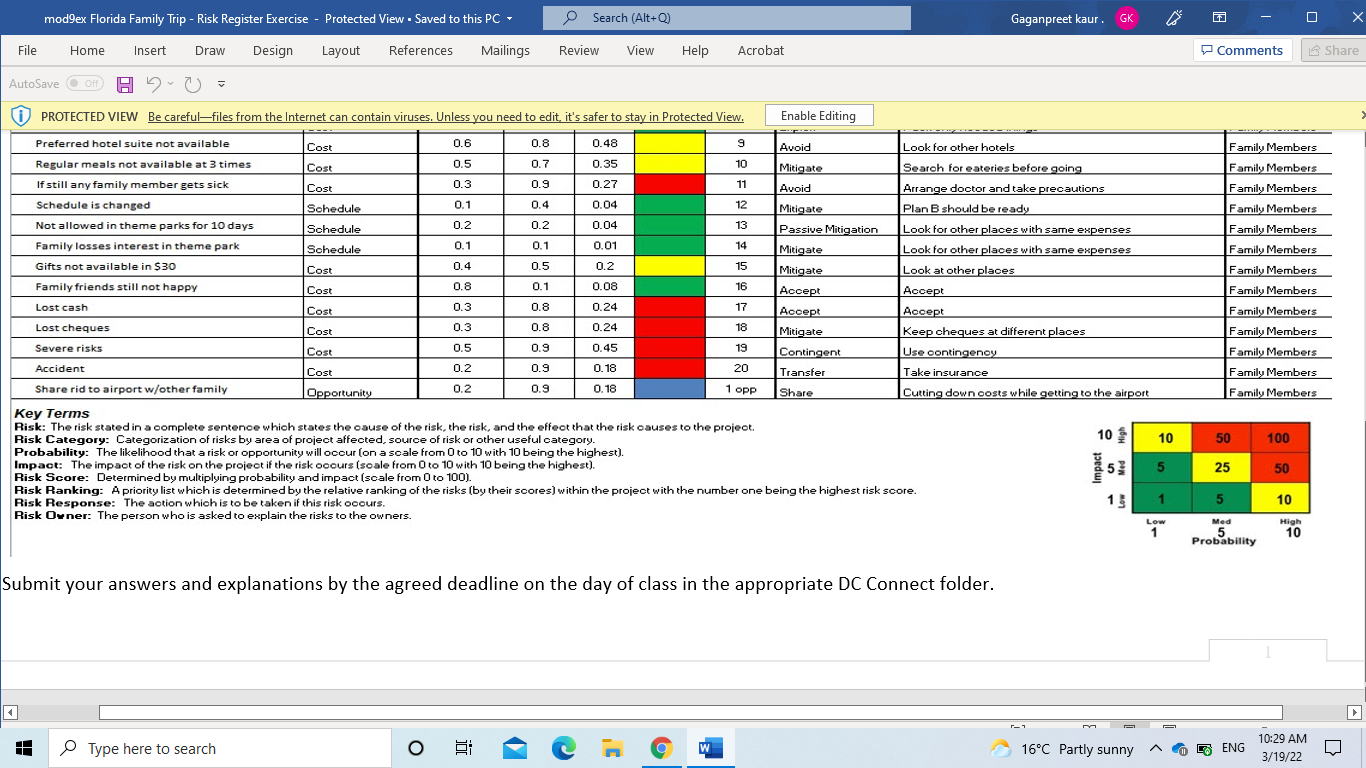Launch Microsoft Edge from the taskbar
The width and height of the screenshot is (1366, 768).
click(x=563, y=748)
